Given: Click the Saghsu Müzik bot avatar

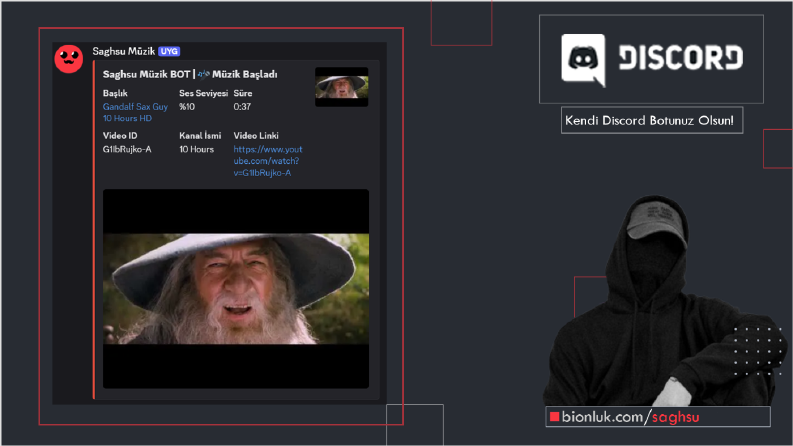Looking at the screenshot, I should [69, 59].
